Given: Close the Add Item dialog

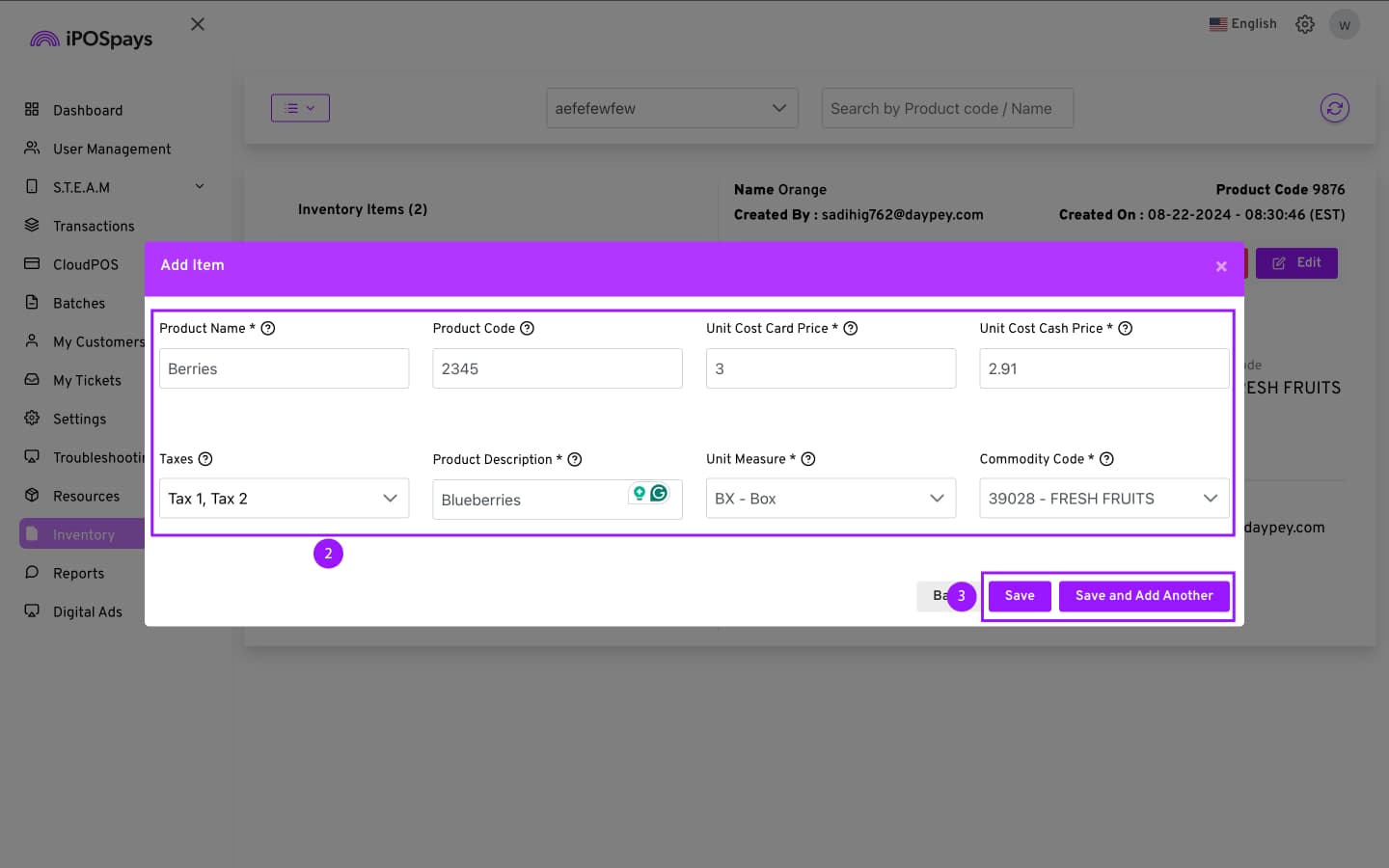Looking at the screenshot, I should tap(1221, 266).
